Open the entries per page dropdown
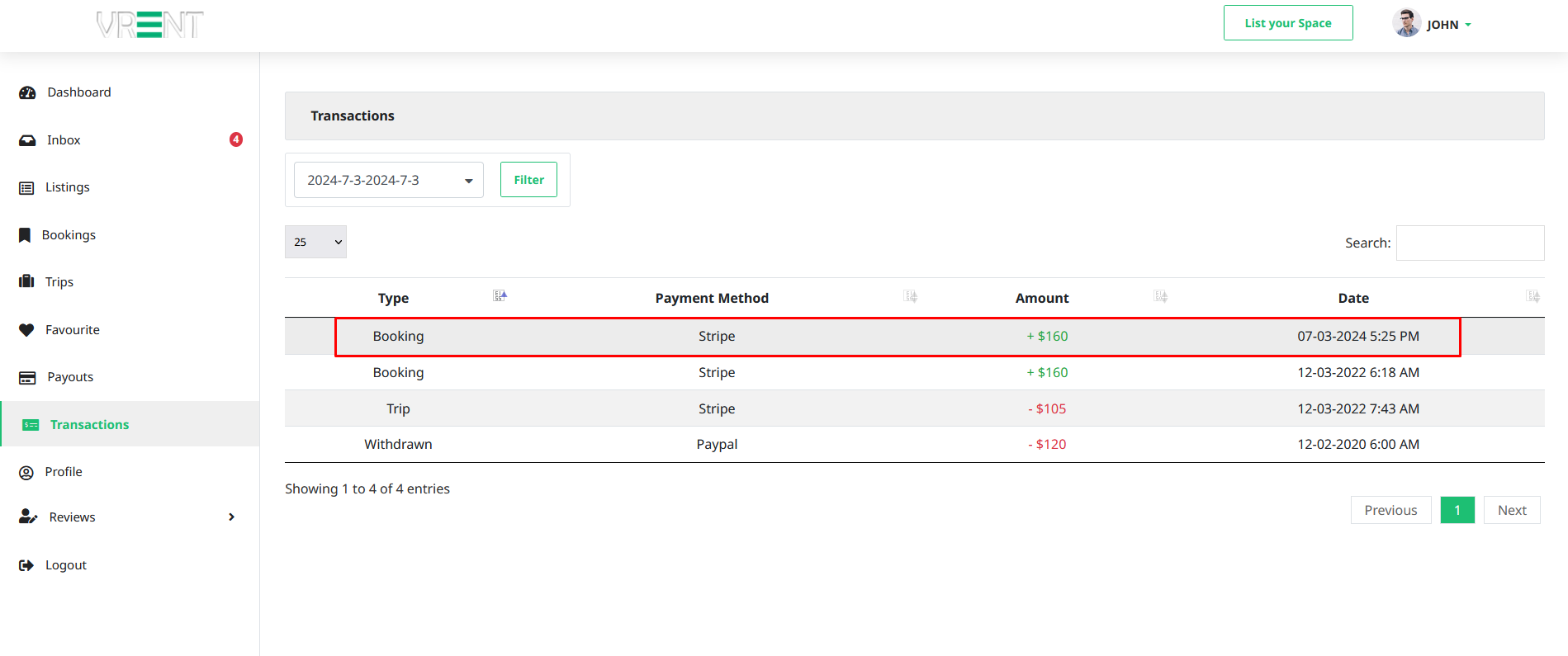The width and height of the screenshot is (1568, 656). pyautogui.click(x=315, y=242)
